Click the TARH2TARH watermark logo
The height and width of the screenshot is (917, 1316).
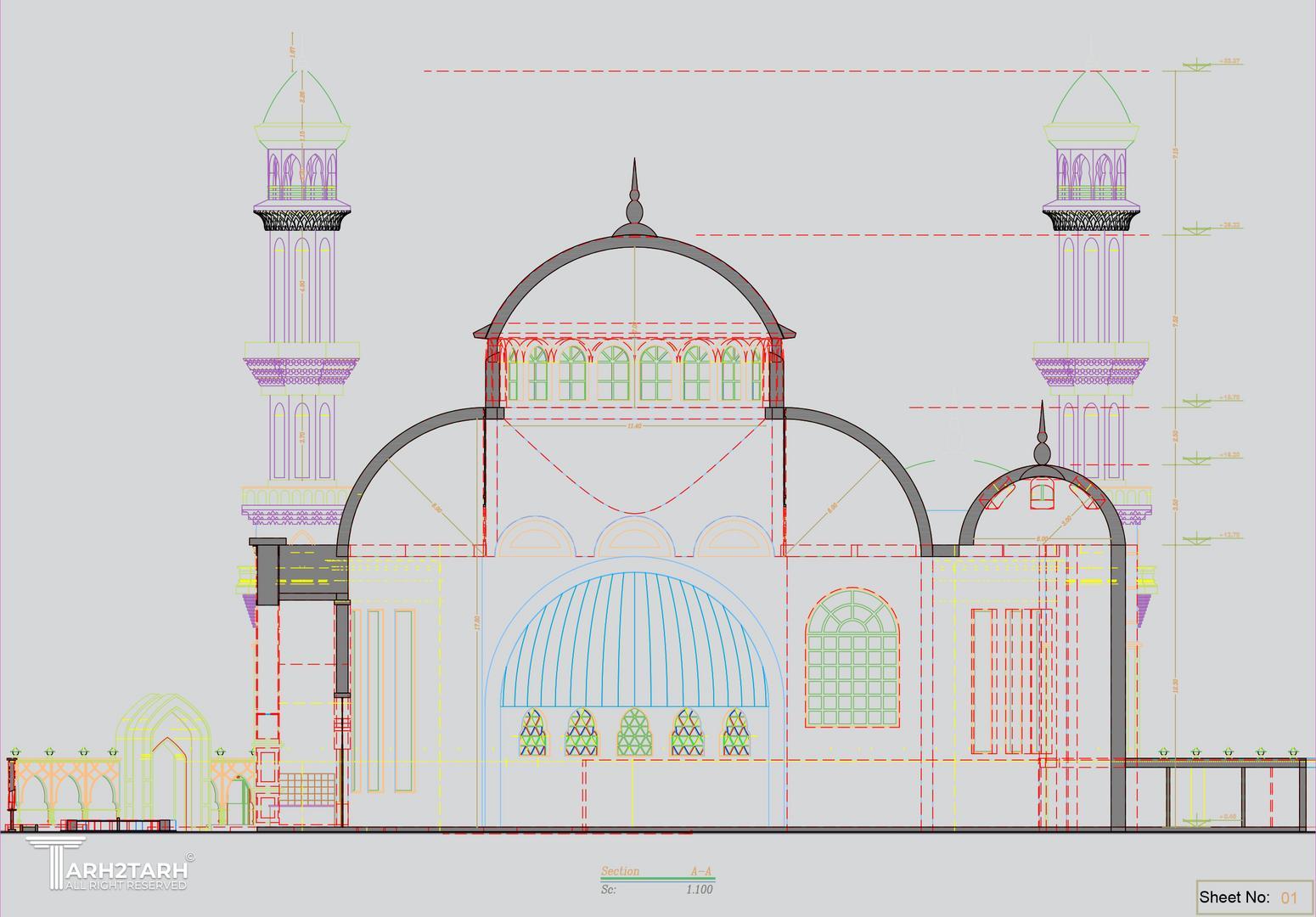tap(108, 864)
